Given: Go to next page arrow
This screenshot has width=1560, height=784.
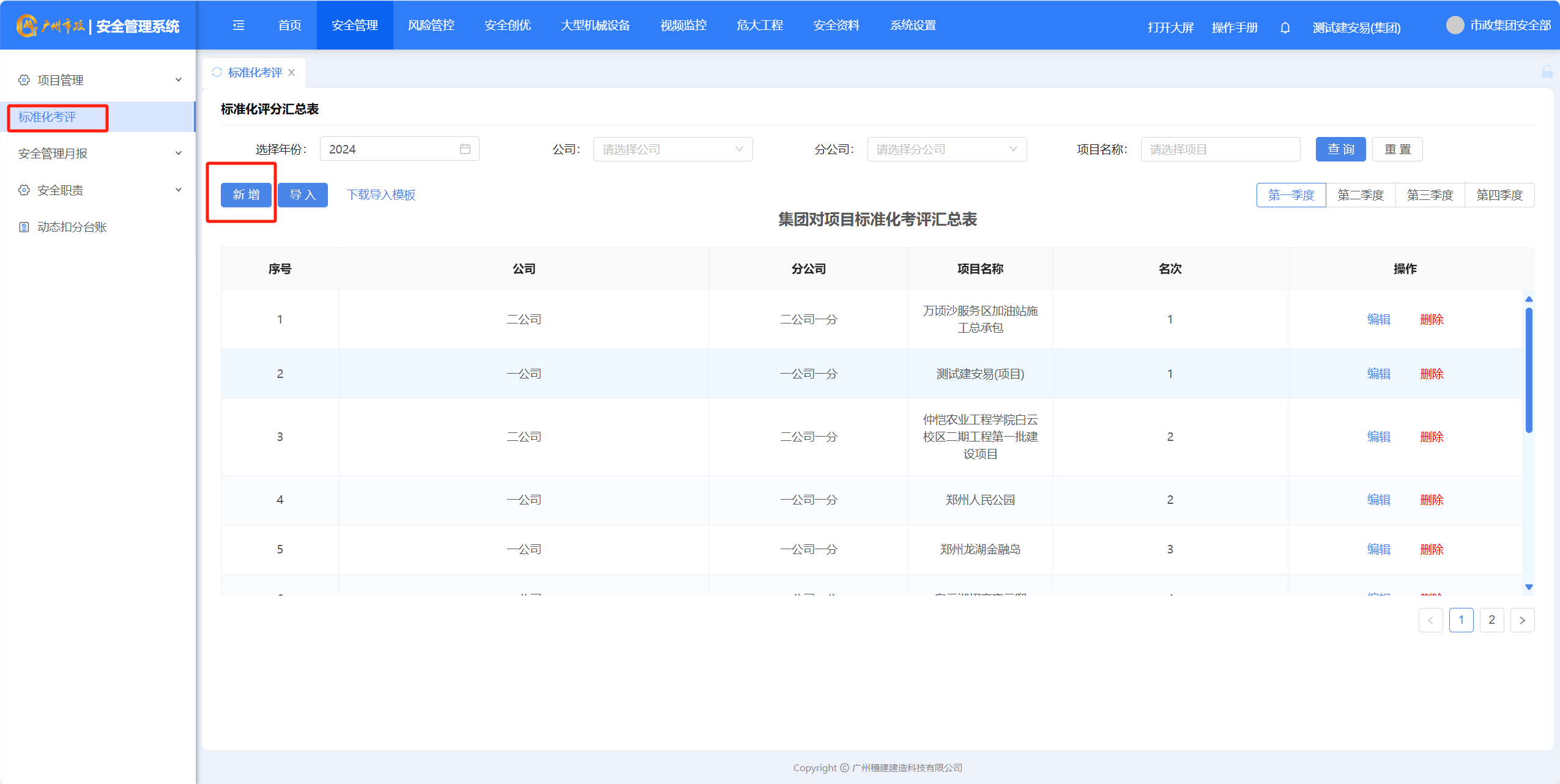Looking at the screenshot, I should click(x=1522, y=620).
